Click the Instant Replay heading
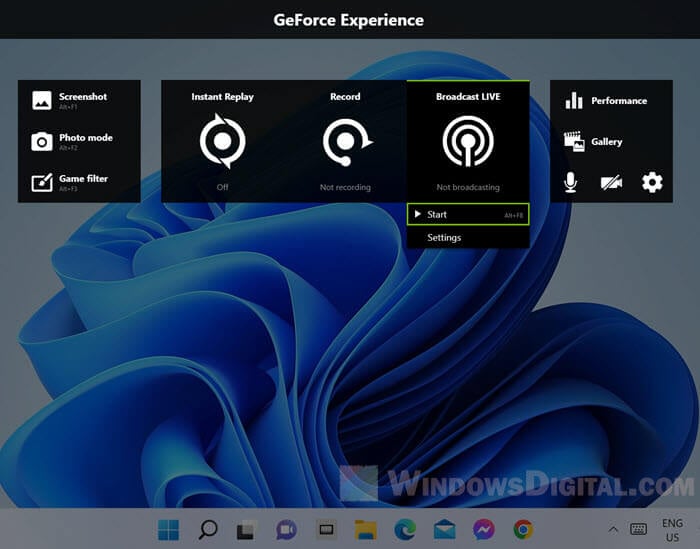This screenshot has width=700, height=549. [222, 97]
